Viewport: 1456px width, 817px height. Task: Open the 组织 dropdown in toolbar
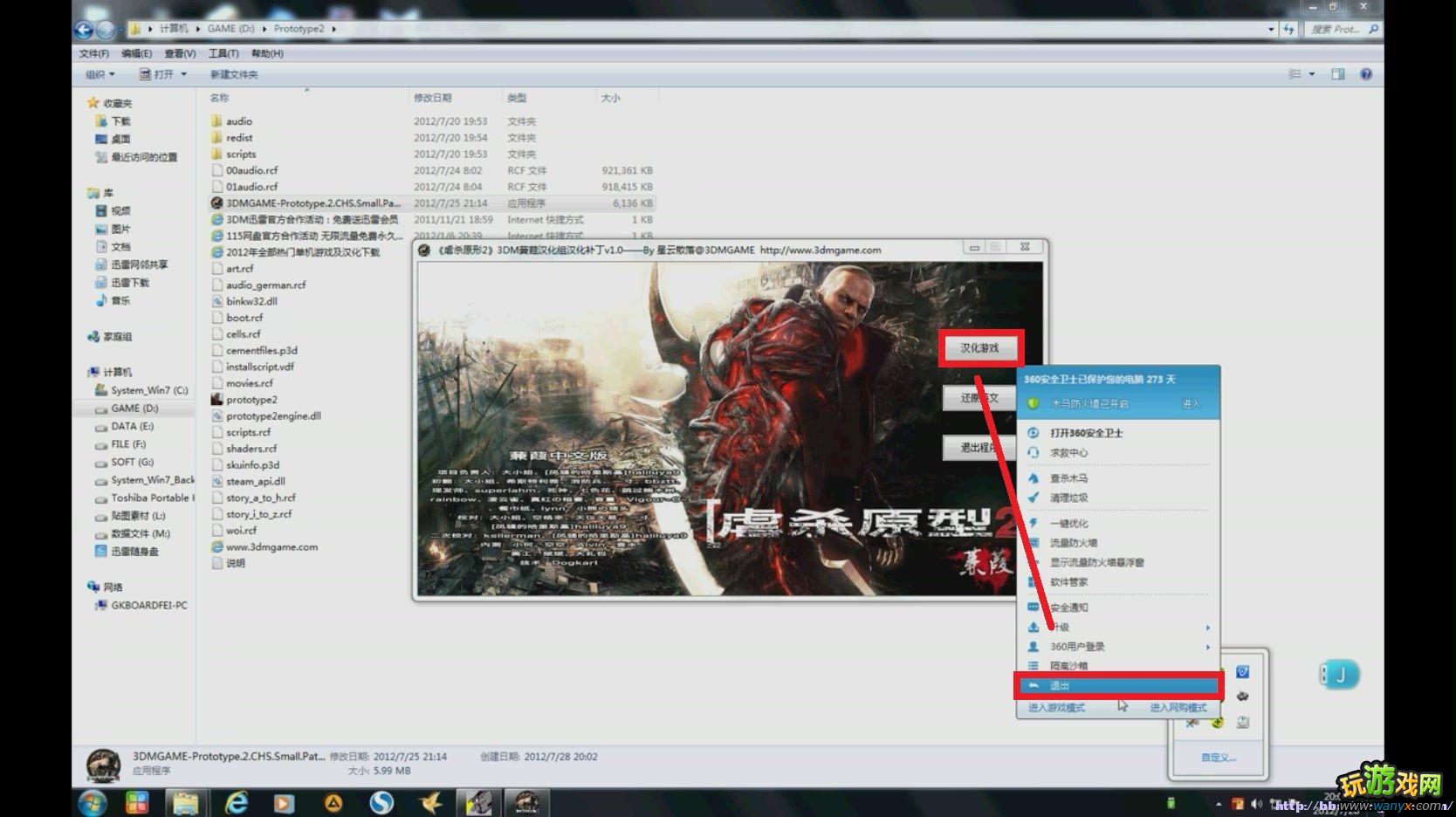click(100, 74)
